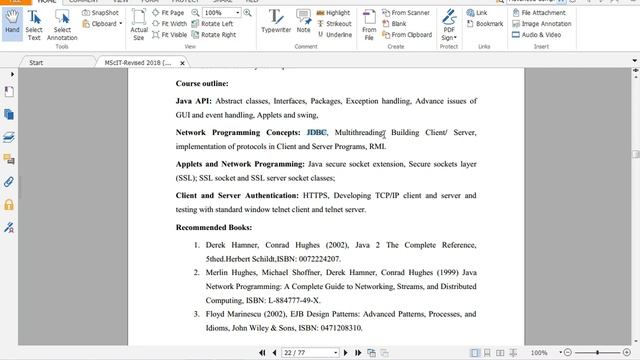The image size is (640, 360).
Task: Open the page number dropdown arrow
Action: pos(336,353)
